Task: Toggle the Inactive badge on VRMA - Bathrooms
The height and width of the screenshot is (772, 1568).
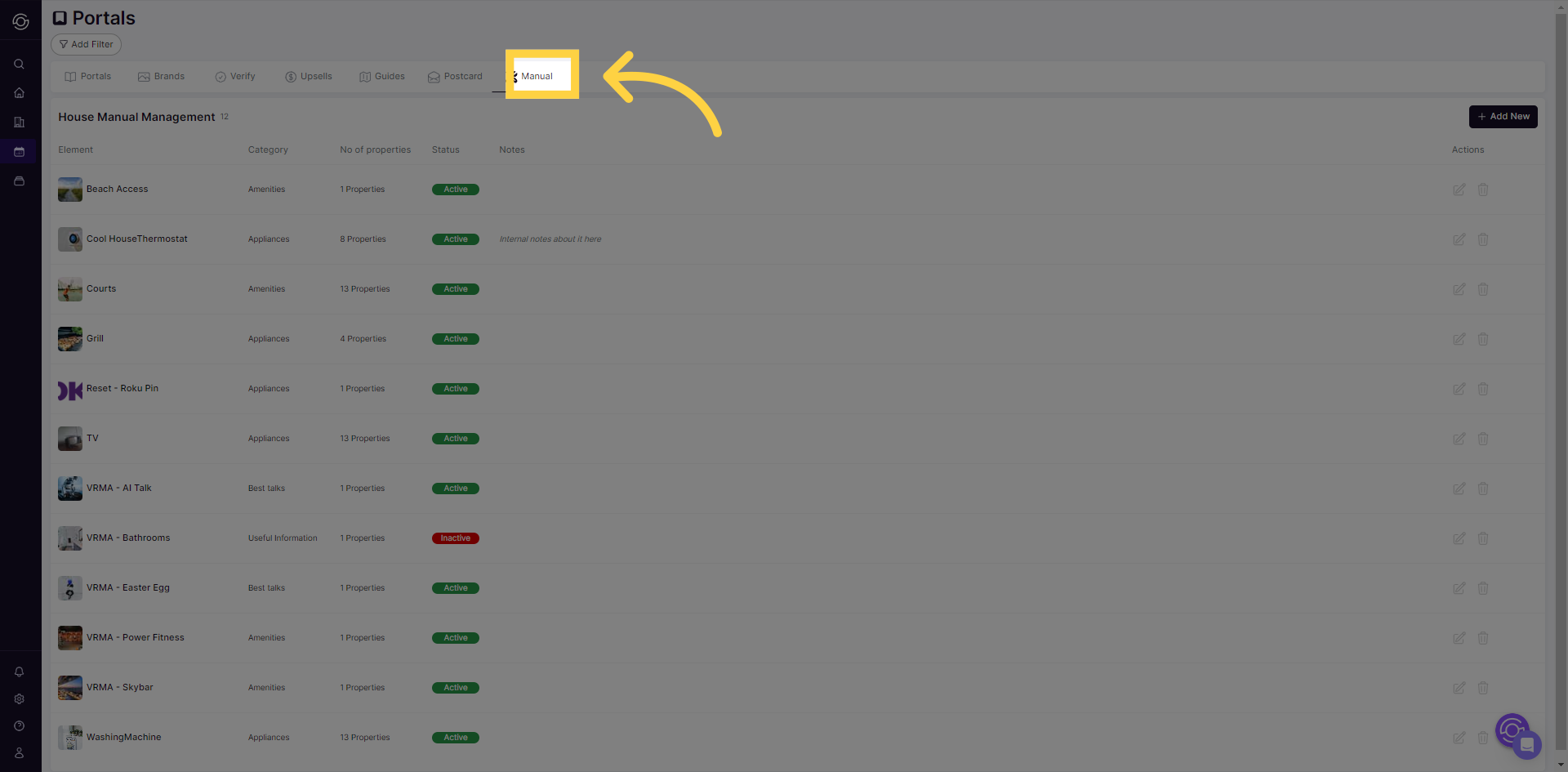Action: click(x=455, y=538)
